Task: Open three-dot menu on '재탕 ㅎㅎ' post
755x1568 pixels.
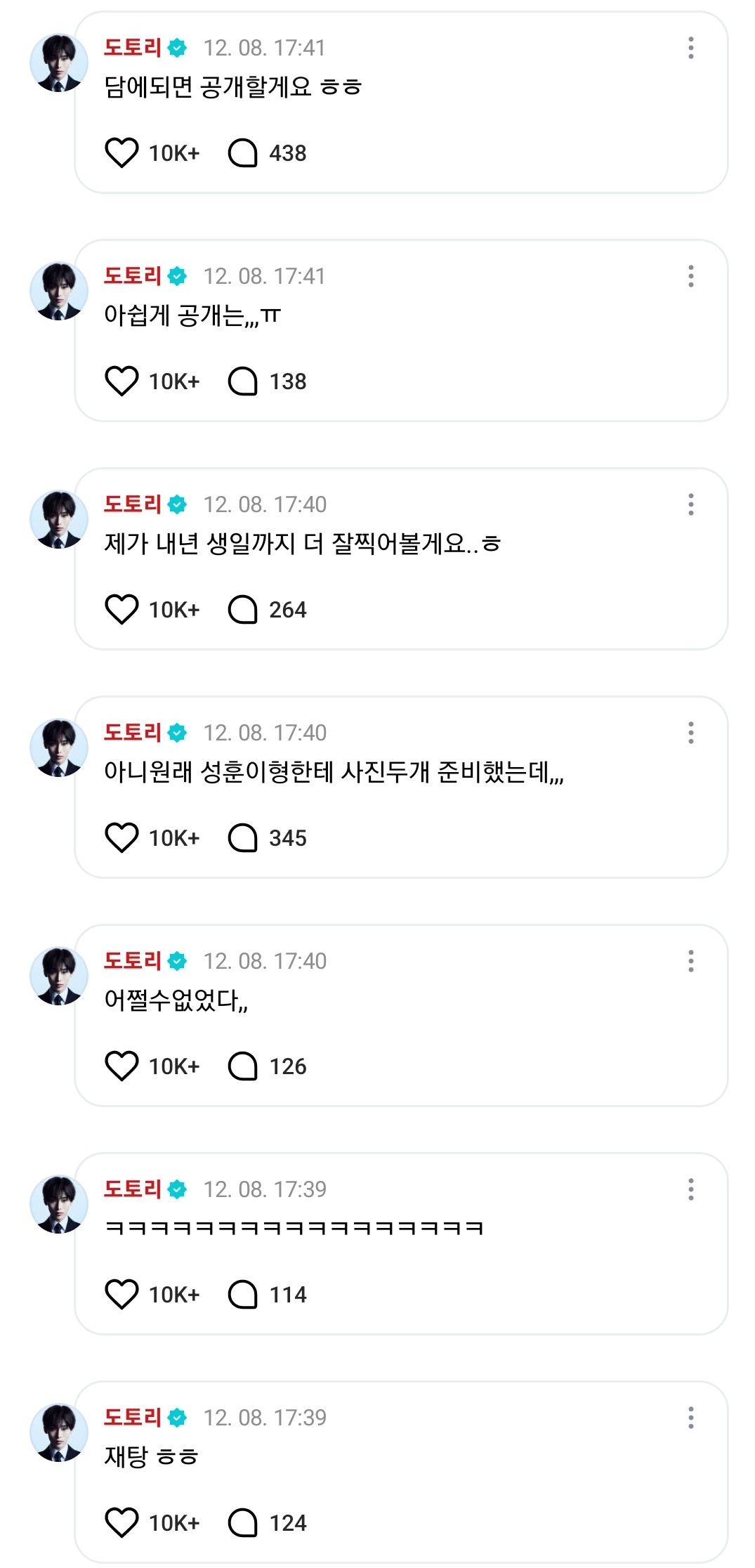Action: click(x=691, y=1418)
